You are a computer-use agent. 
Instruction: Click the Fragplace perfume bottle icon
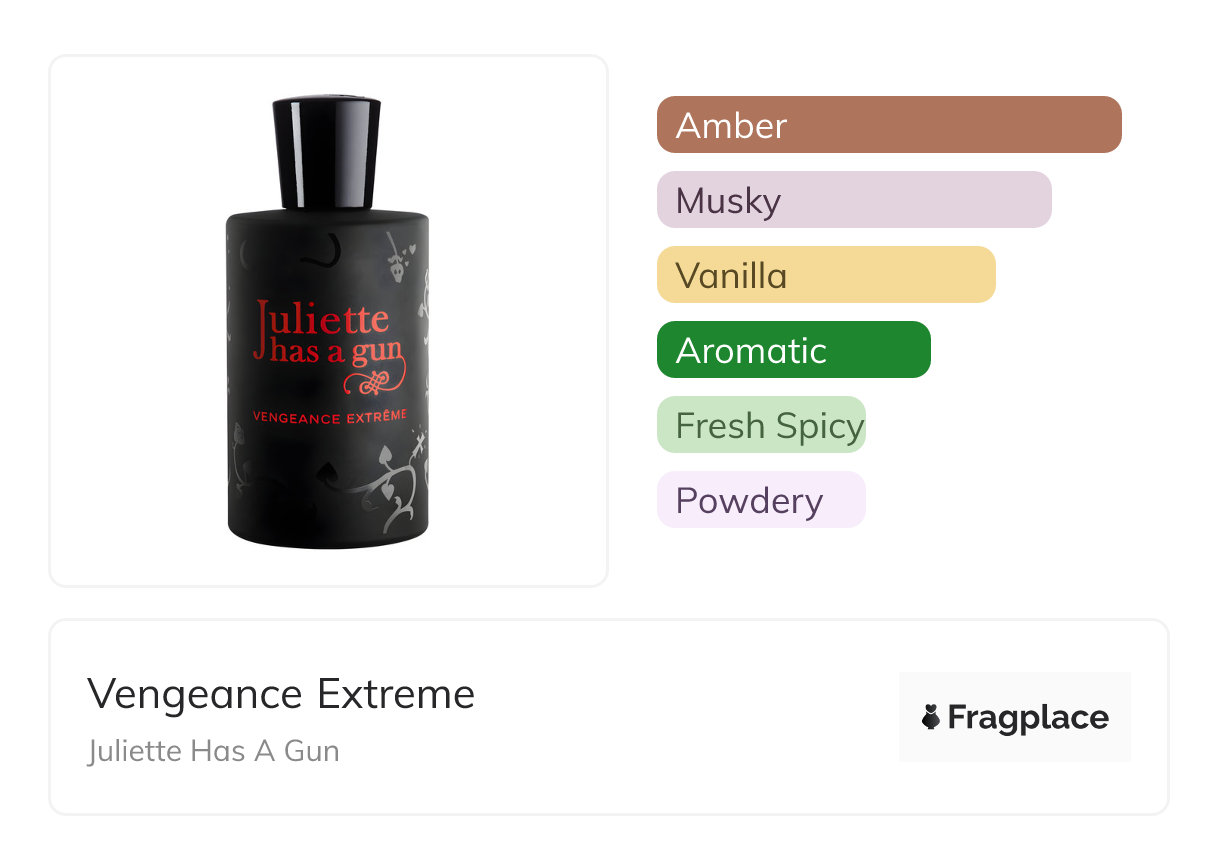(931, 717)
